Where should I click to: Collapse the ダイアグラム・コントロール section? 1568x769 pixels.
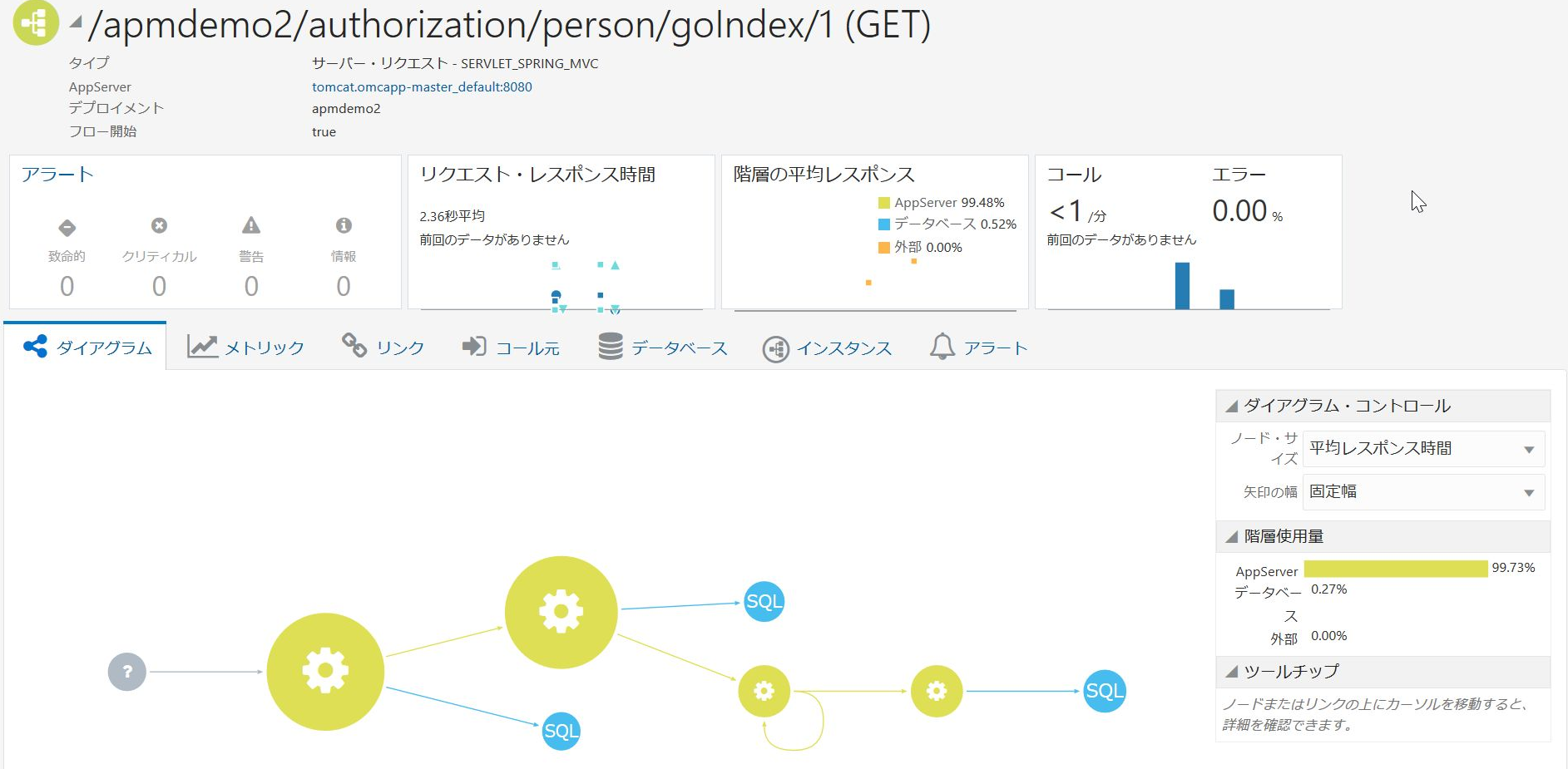point(1232,406)
